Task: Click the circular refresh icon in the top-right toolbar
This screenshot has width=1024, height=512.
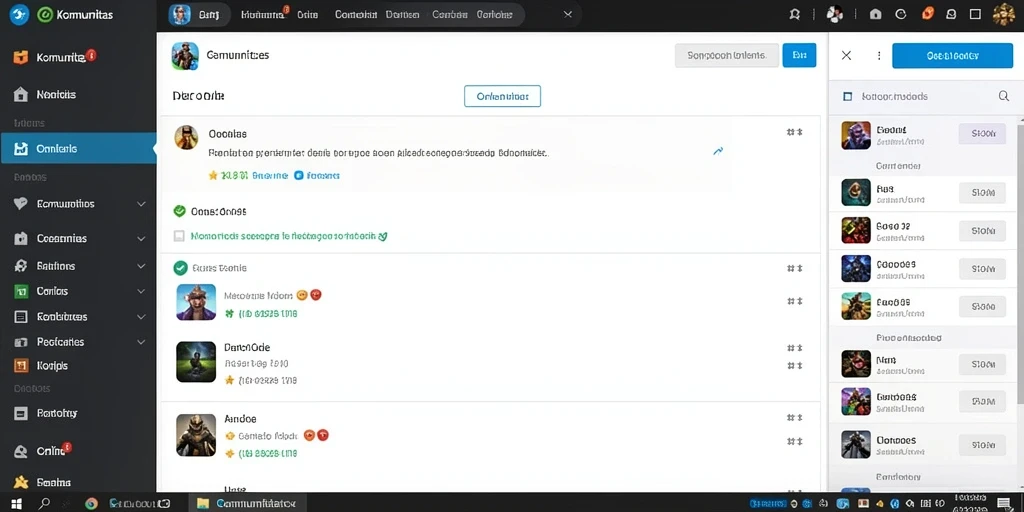Action: tap(901, 14)
